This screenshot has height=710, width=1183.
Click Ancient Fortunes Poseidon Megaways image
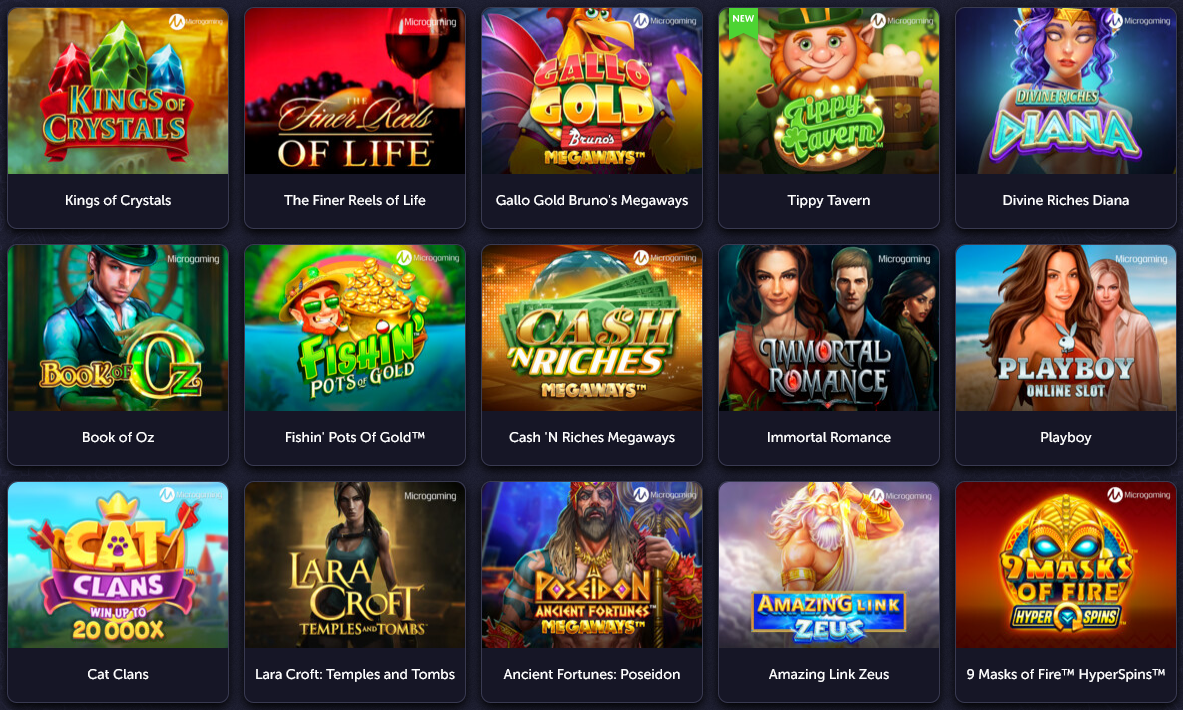click(592, 565)
